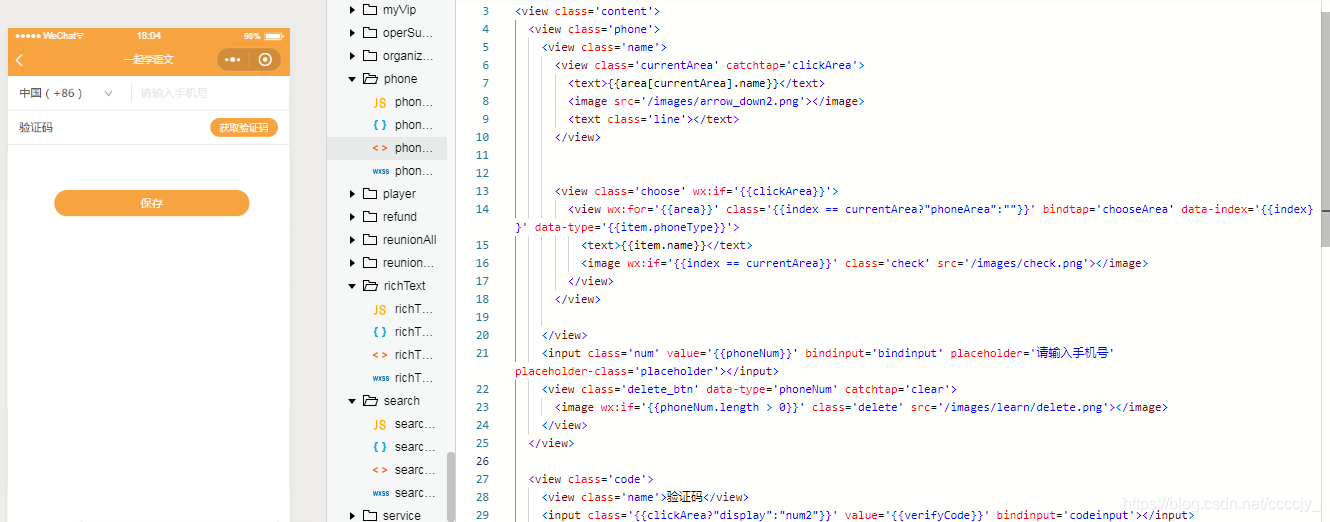Collapse the phone folder
Screen dimensions: 1330x522
click(x=352, y=79)
